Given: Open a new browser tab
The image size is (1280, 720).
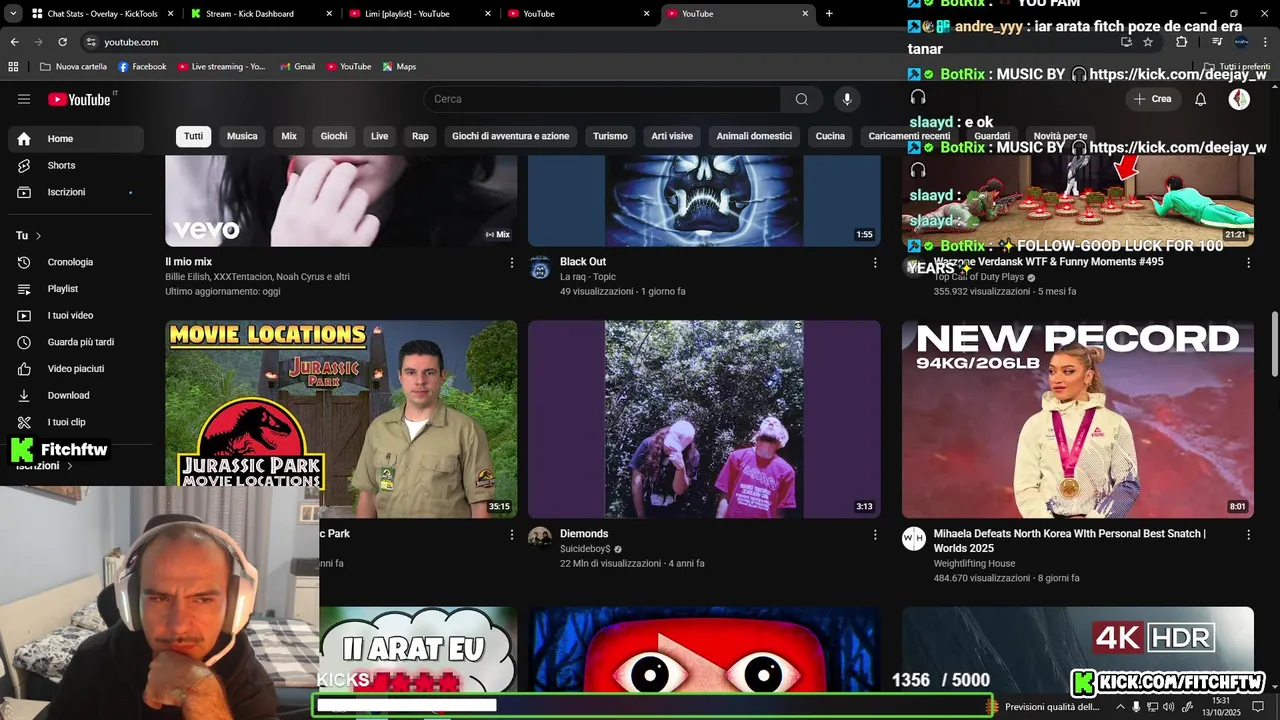Looking at the screenshot, I should [829, 14].
